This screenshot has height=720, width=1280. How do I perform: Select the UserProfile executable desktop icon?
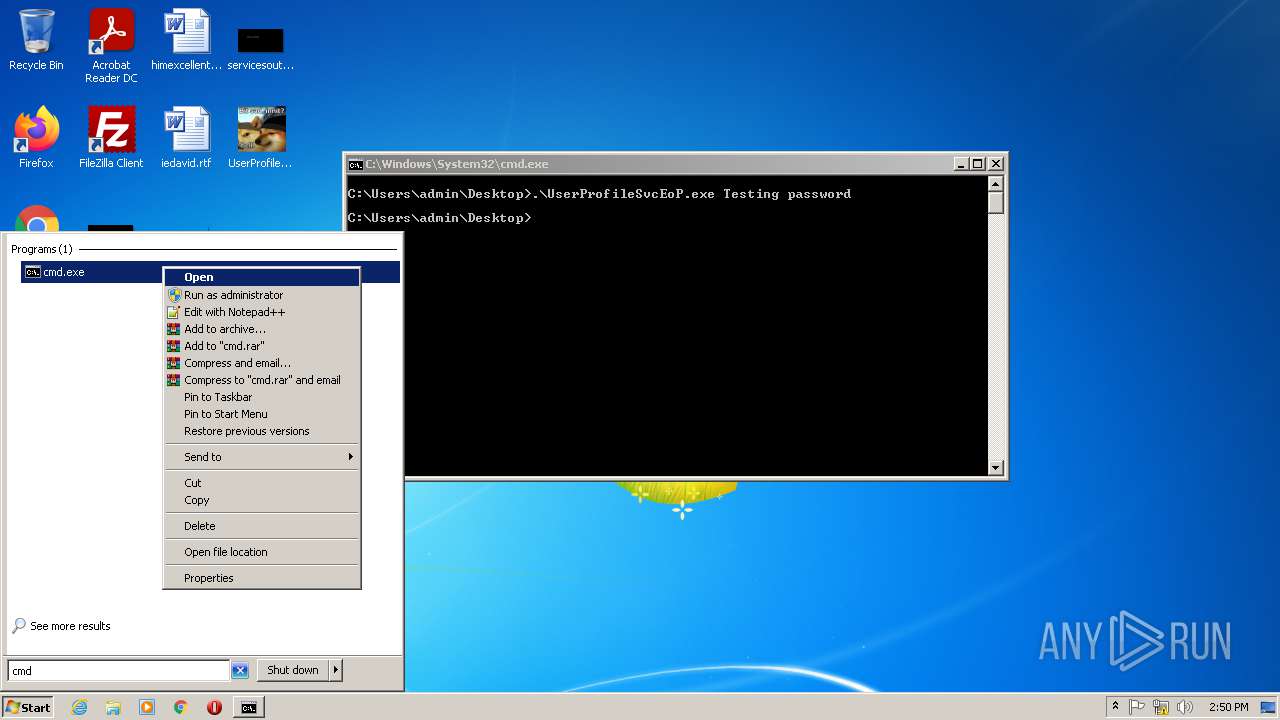(260, 138)
